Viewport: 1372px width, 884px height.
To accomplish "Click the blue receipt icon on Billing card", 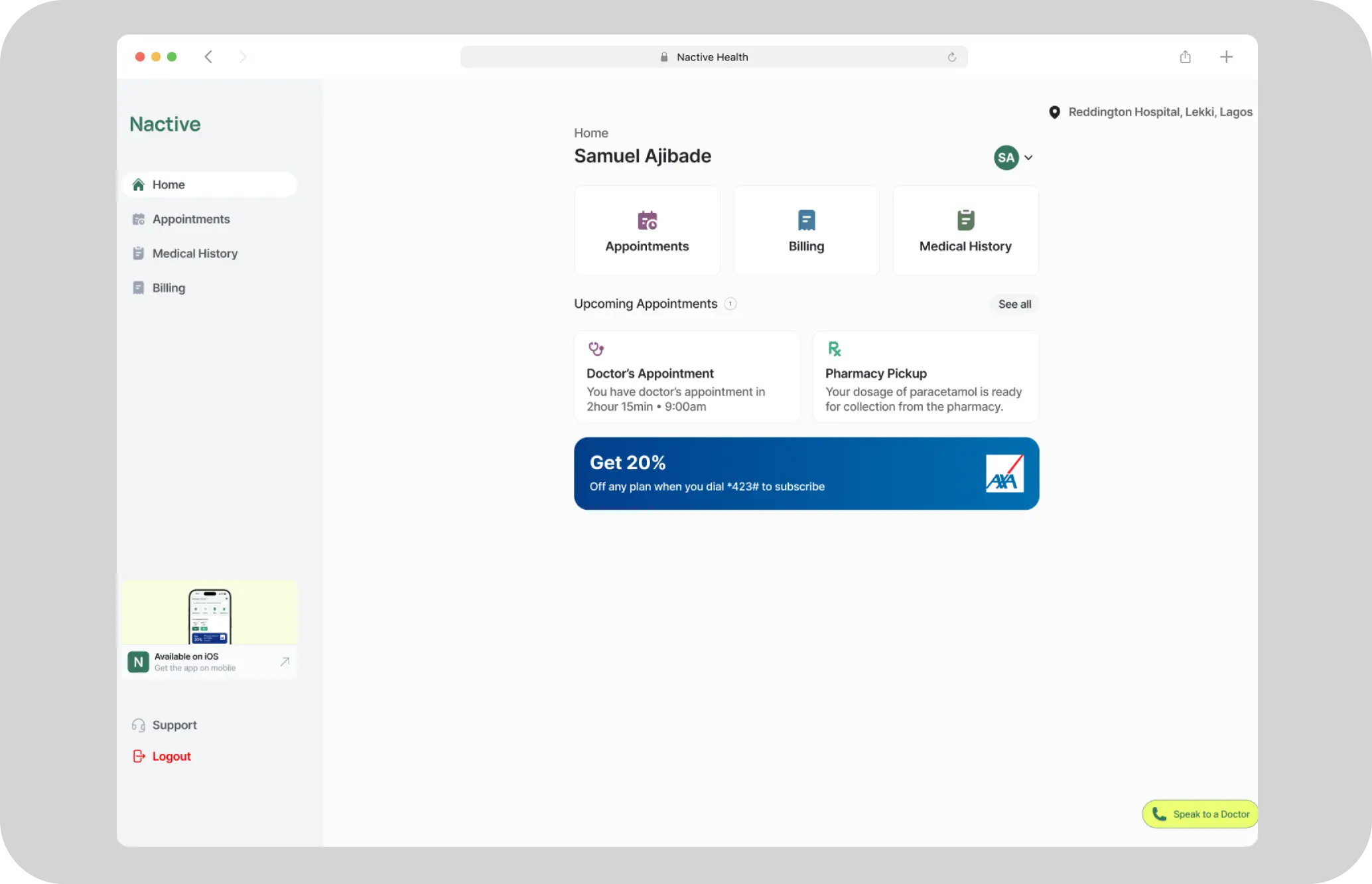I will (x=807, y=220).
